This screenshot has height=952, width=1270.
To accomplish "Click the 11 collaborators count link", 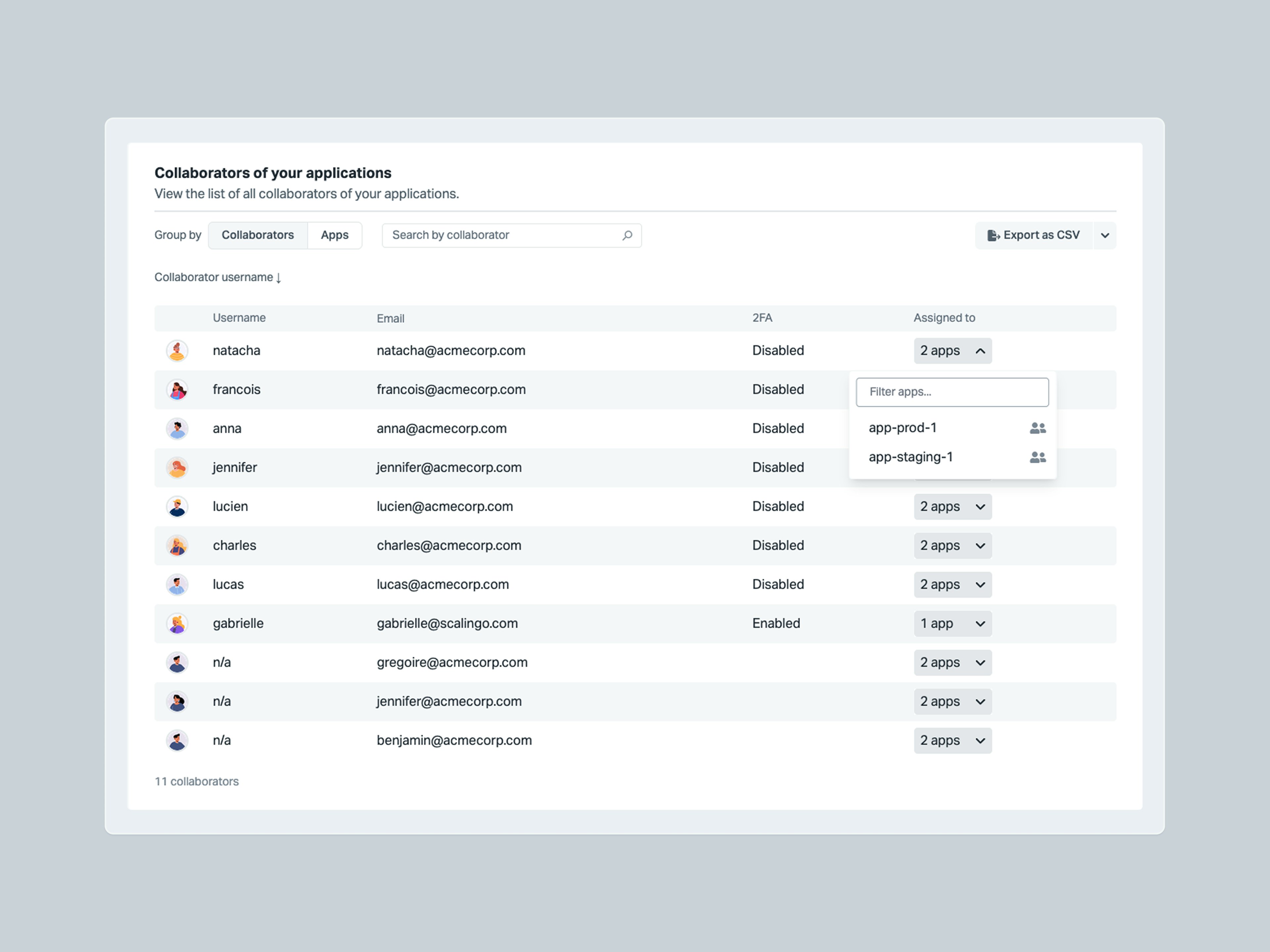I will click(x=197, y=781).
